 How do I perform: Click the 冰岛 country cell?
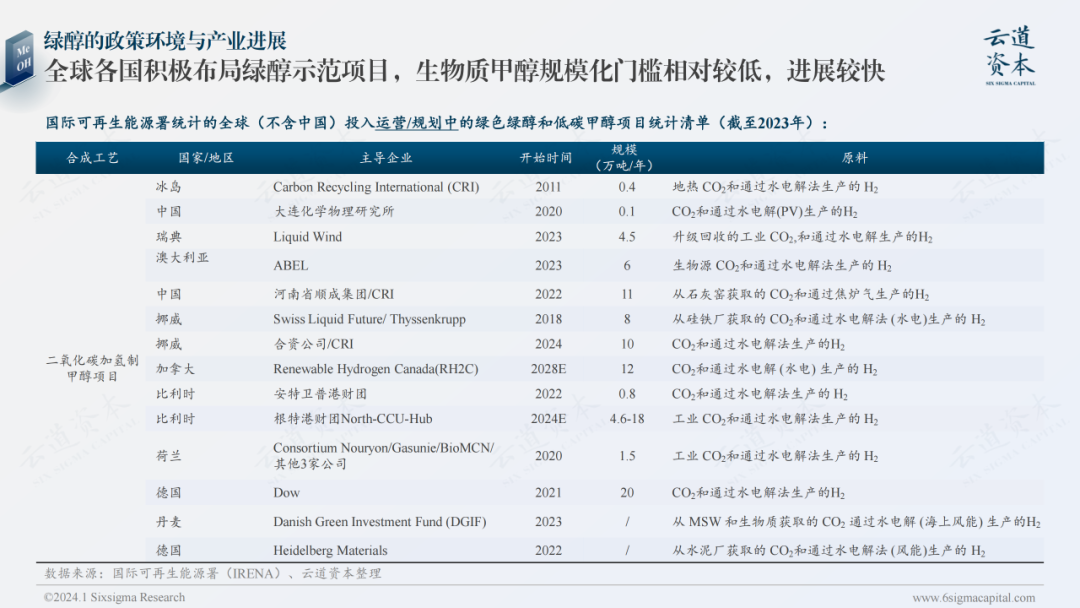point(169,187)
